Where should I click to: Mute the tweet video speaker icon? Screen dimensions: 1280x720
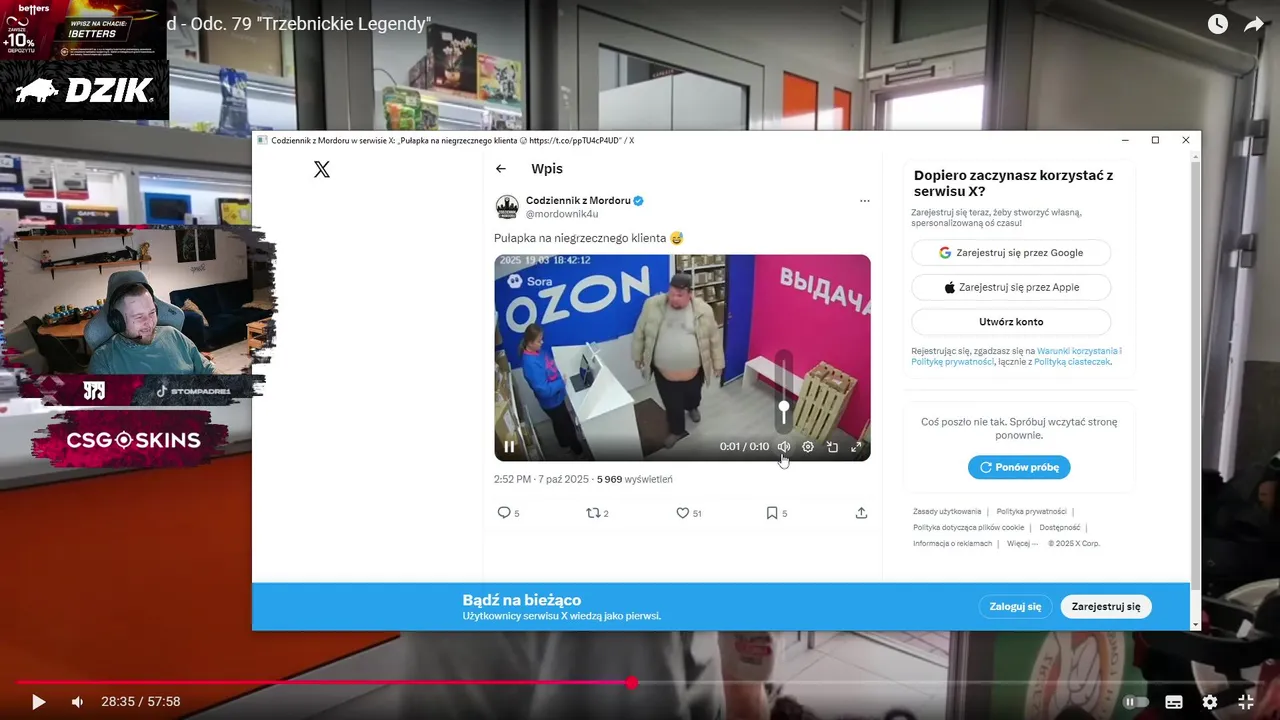coord(784,447)
